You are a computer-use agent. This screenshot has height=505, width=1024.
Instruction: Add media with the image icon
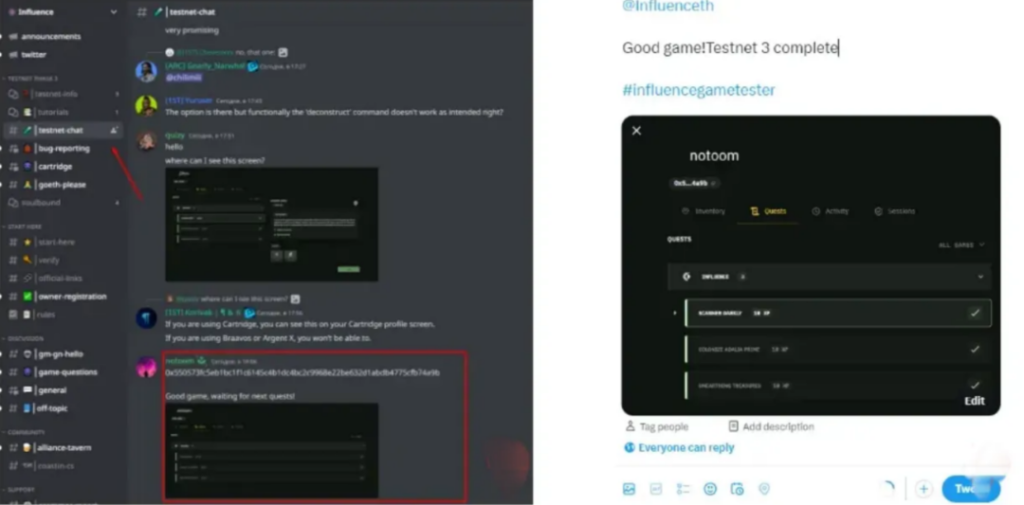coord(629,489)
